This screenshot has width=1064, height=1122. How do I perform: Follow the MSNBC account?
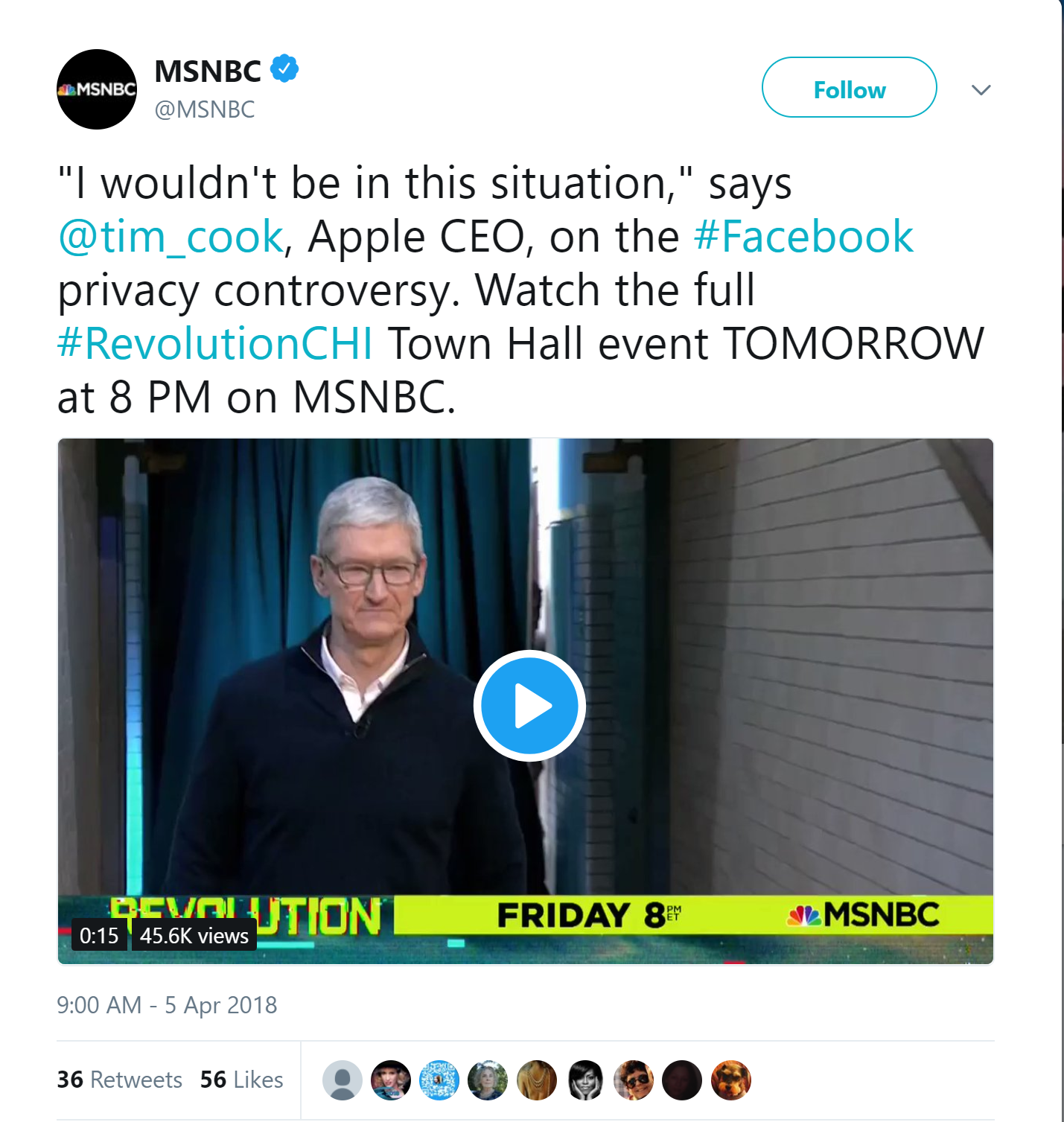[849, 87]
